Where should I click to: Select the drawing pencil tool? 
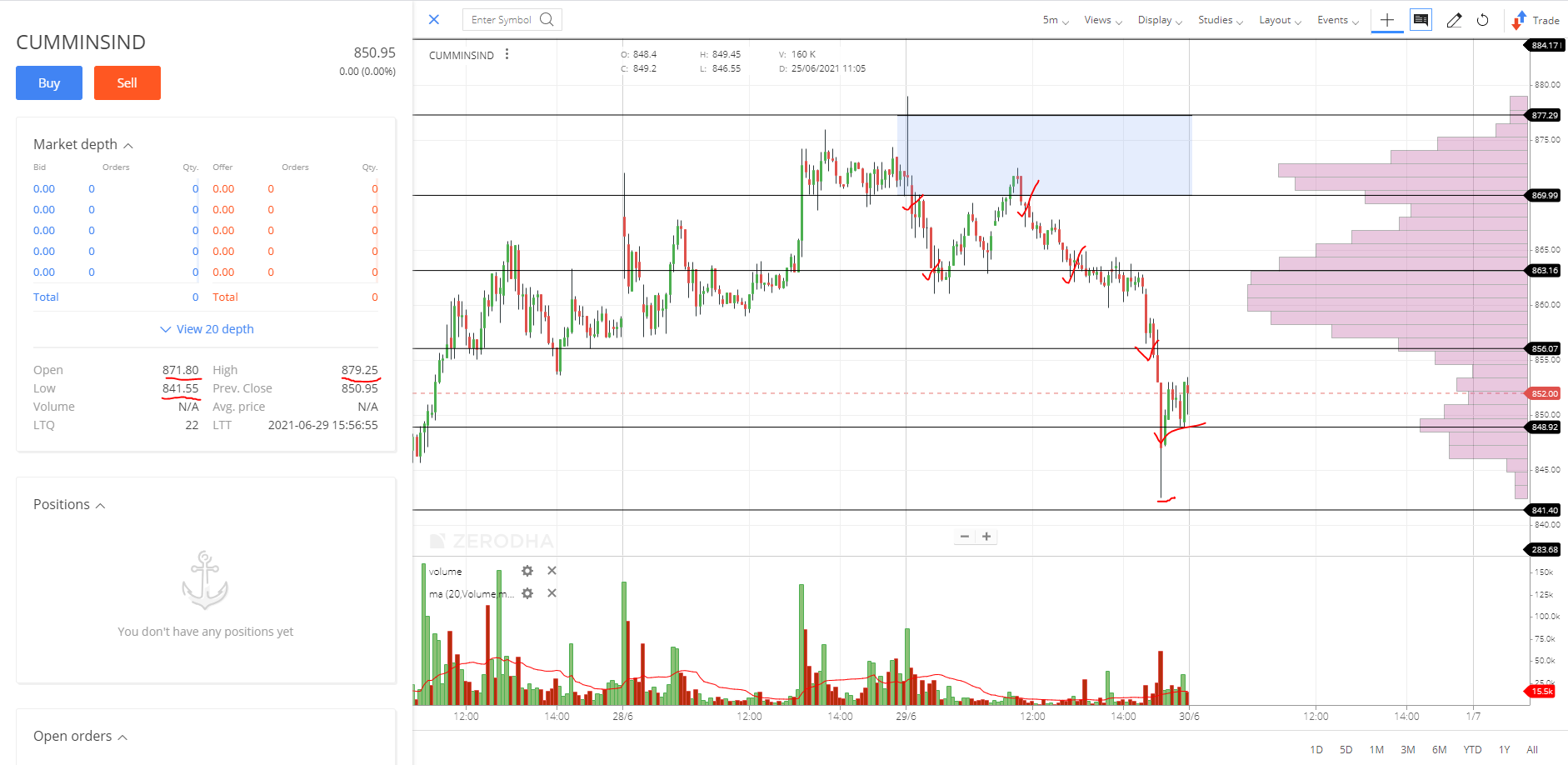1454,20
